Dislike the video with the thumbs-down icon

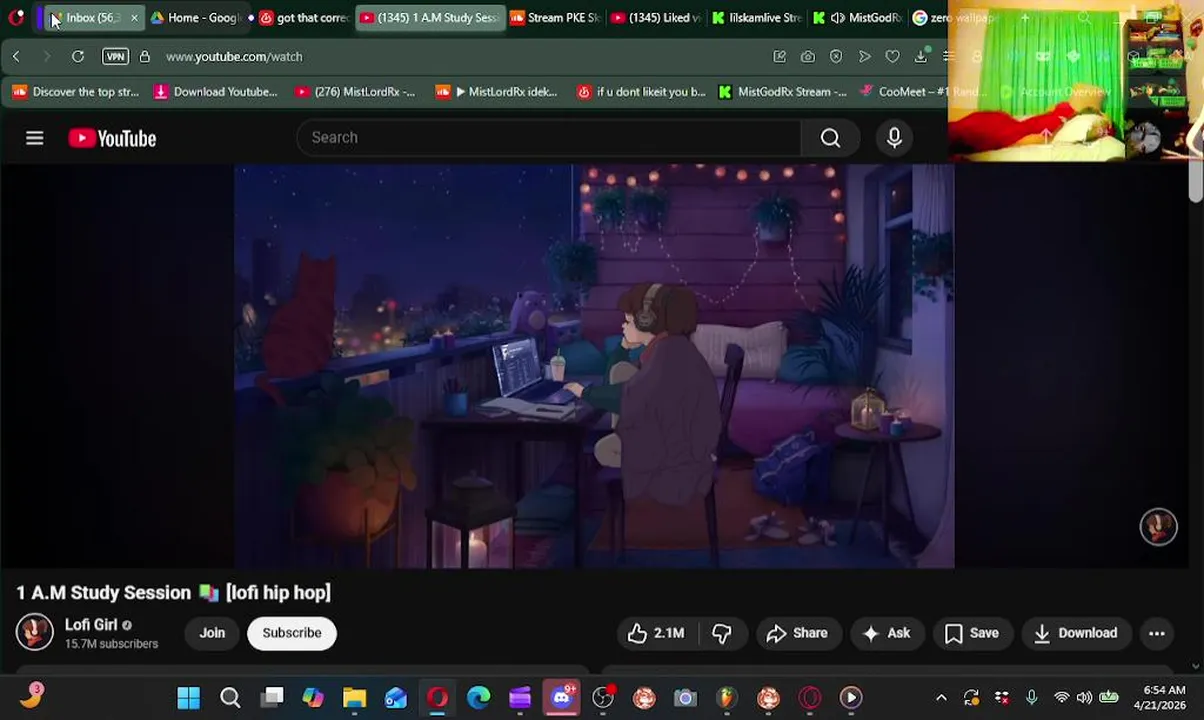pyautogui.click(x=721, y=633)
